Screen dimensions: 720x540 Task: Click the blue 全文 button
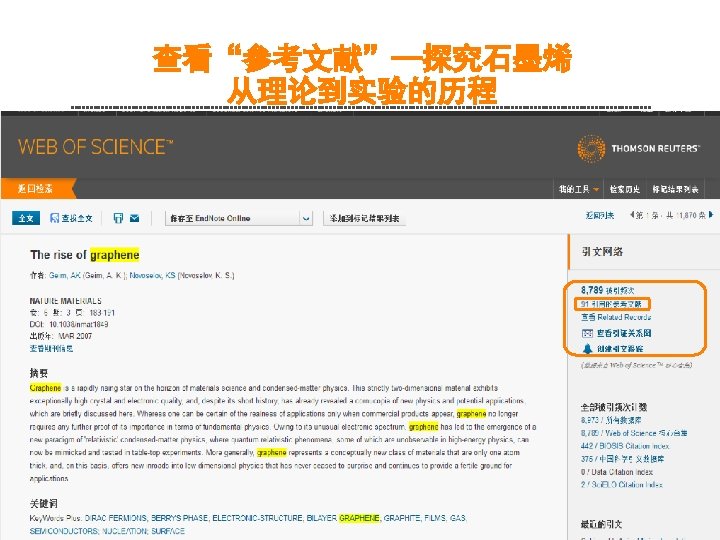click(26, 218)
